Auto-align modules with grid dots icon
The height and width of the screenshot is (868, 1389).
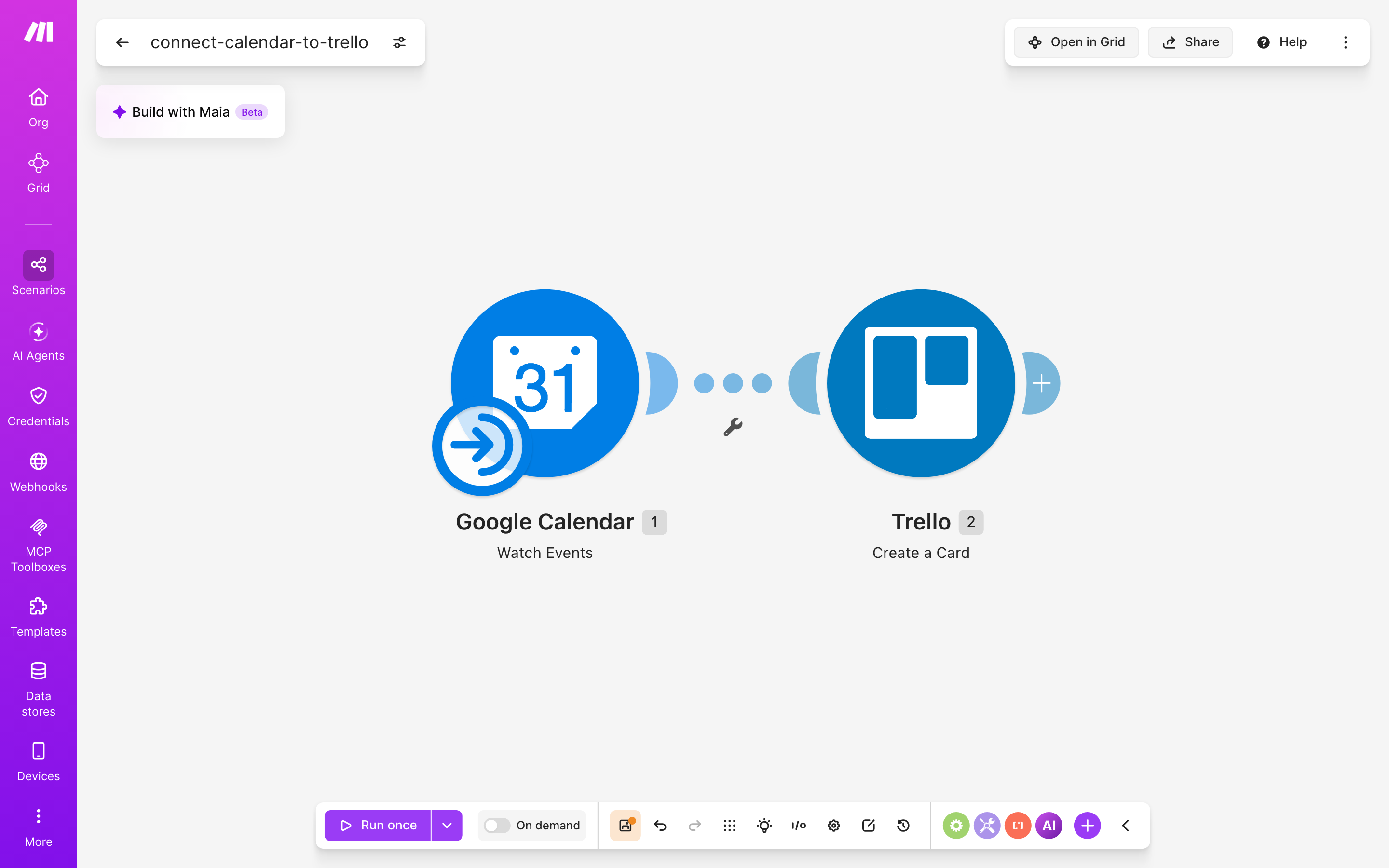click(x=730, y=826)
